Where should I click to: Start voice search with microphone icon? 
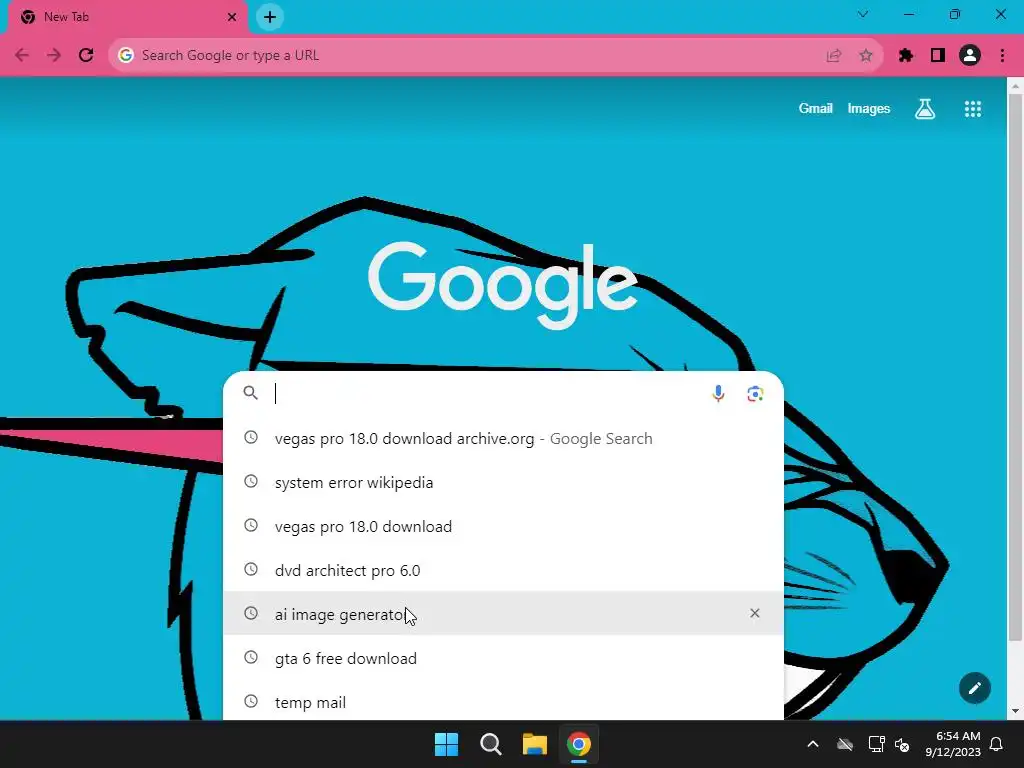(718, 394)
